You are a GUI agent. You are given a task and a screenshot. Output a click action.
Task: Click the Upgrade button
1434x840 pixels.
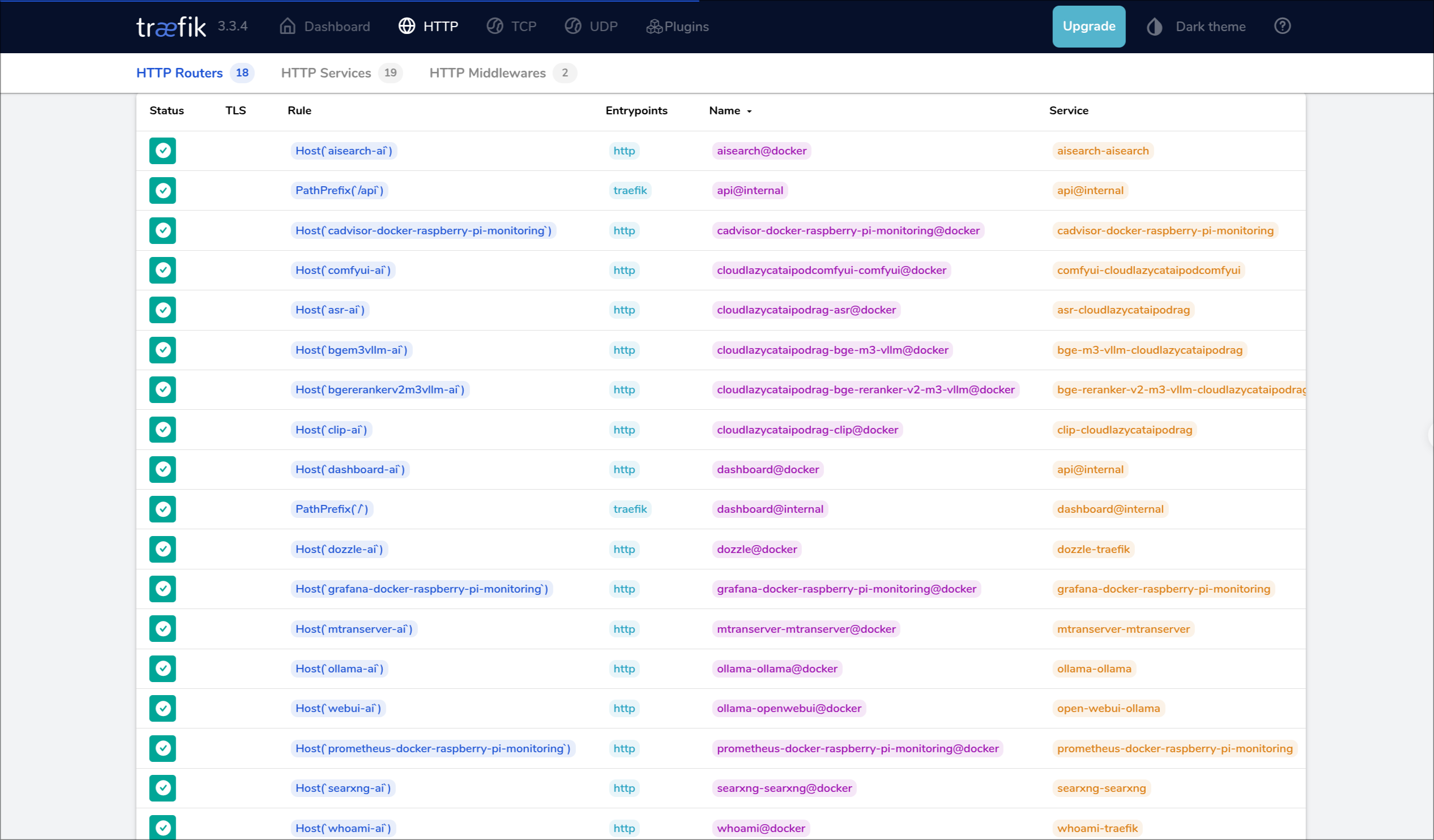coord(1089,26)
